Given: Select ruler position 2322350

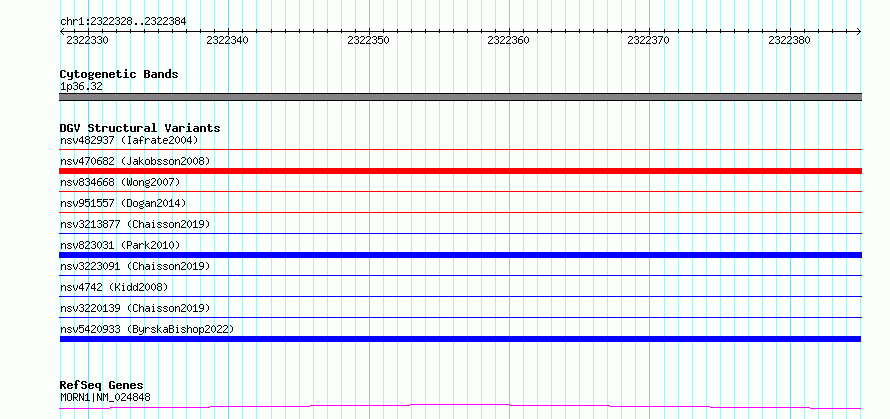Looking at the screenshot, I should tap(368, 40).
